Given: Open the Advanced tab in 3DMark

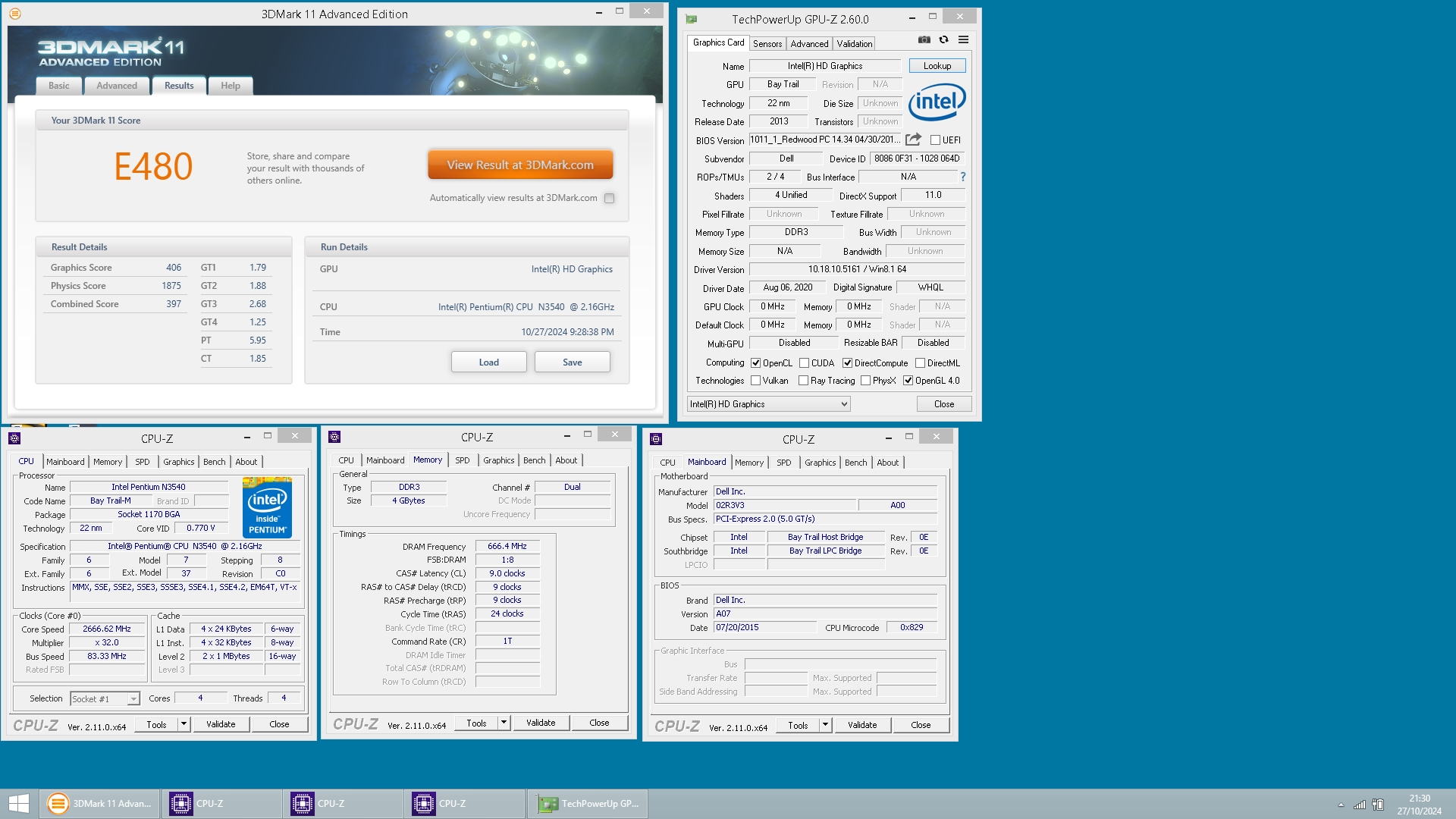Looking at the screenshot, I should (x=117, y=86).
